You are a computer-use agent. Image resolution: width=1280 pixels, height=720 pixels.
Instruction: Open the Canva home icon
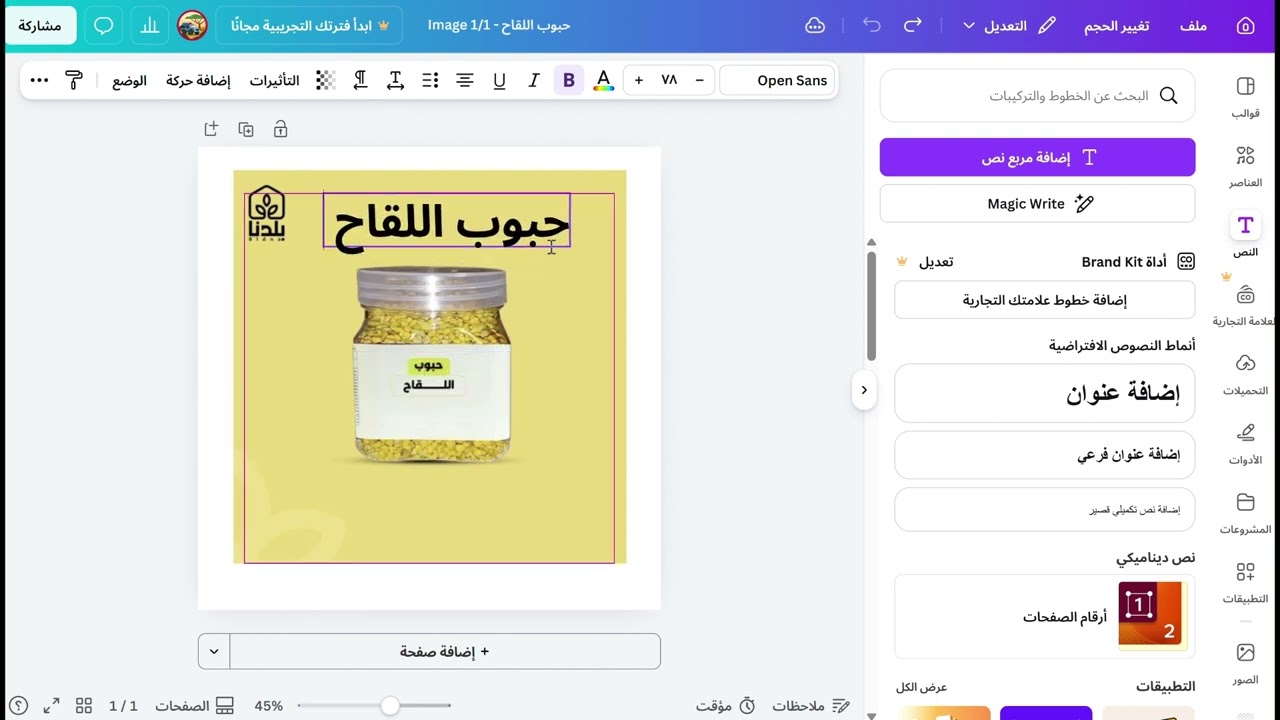[1245, 26]
